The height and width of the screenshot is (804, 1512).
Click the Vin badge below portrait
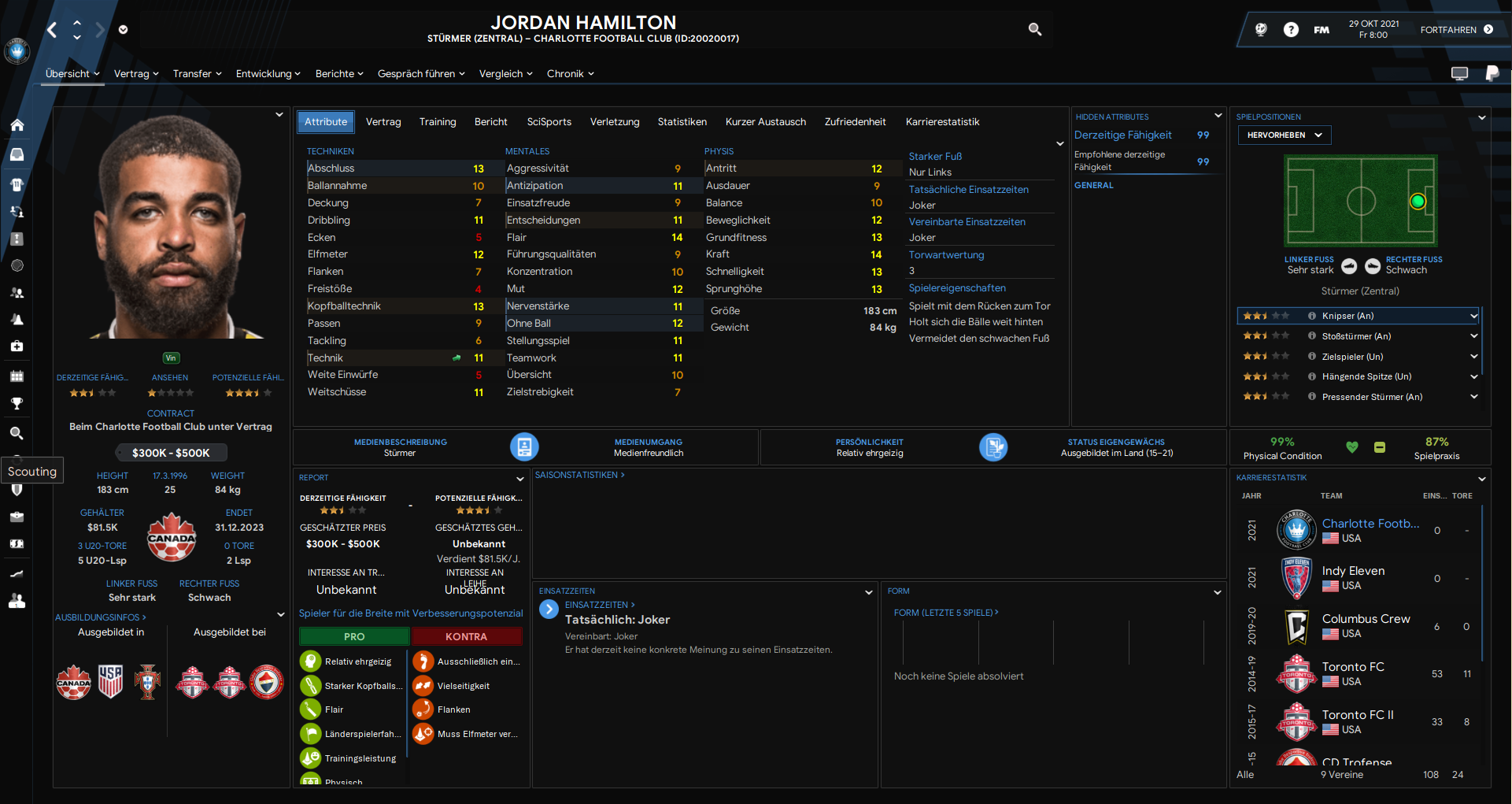click(x=171, y=358)
